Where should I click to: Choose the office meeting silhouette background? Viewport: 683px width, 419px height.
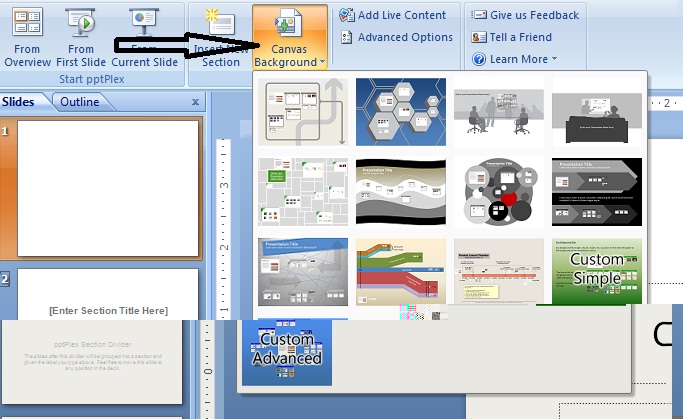[499, 112]
